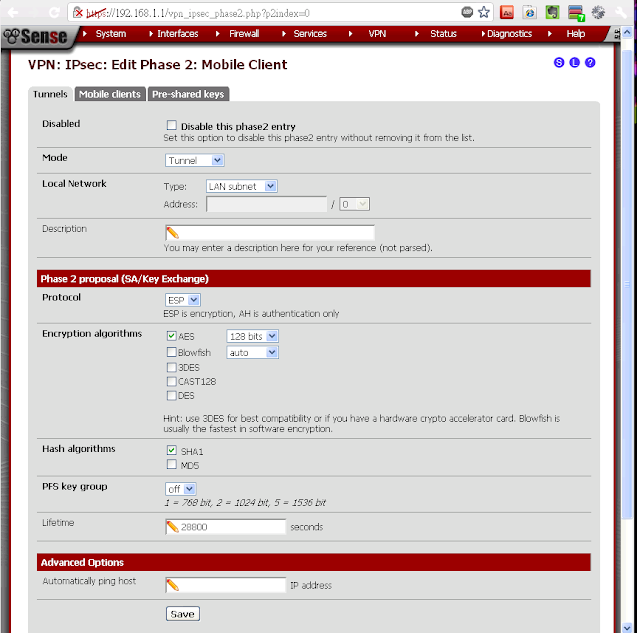Screen dimensions: 640x633
Task: Open Blowfish auto key length dropdown
Action: tap(253, 352)
